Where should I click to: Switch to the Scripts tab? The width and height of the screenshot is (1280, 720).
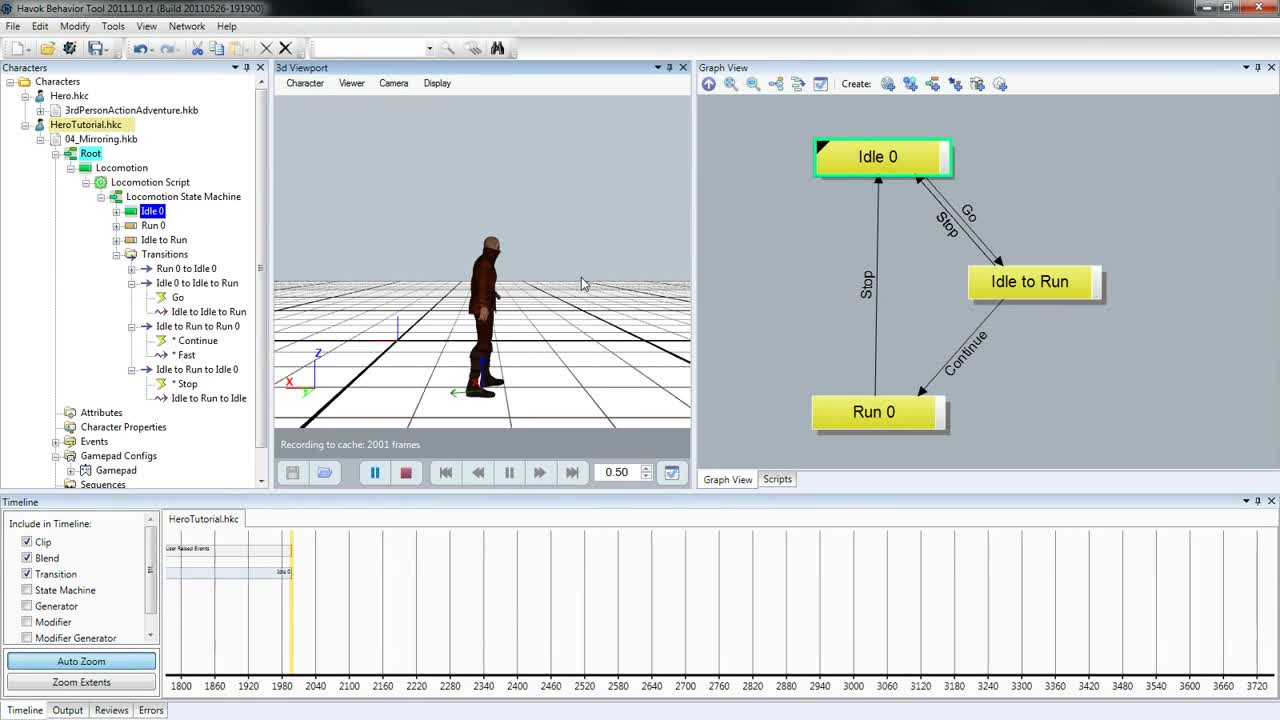pos(777,479)
